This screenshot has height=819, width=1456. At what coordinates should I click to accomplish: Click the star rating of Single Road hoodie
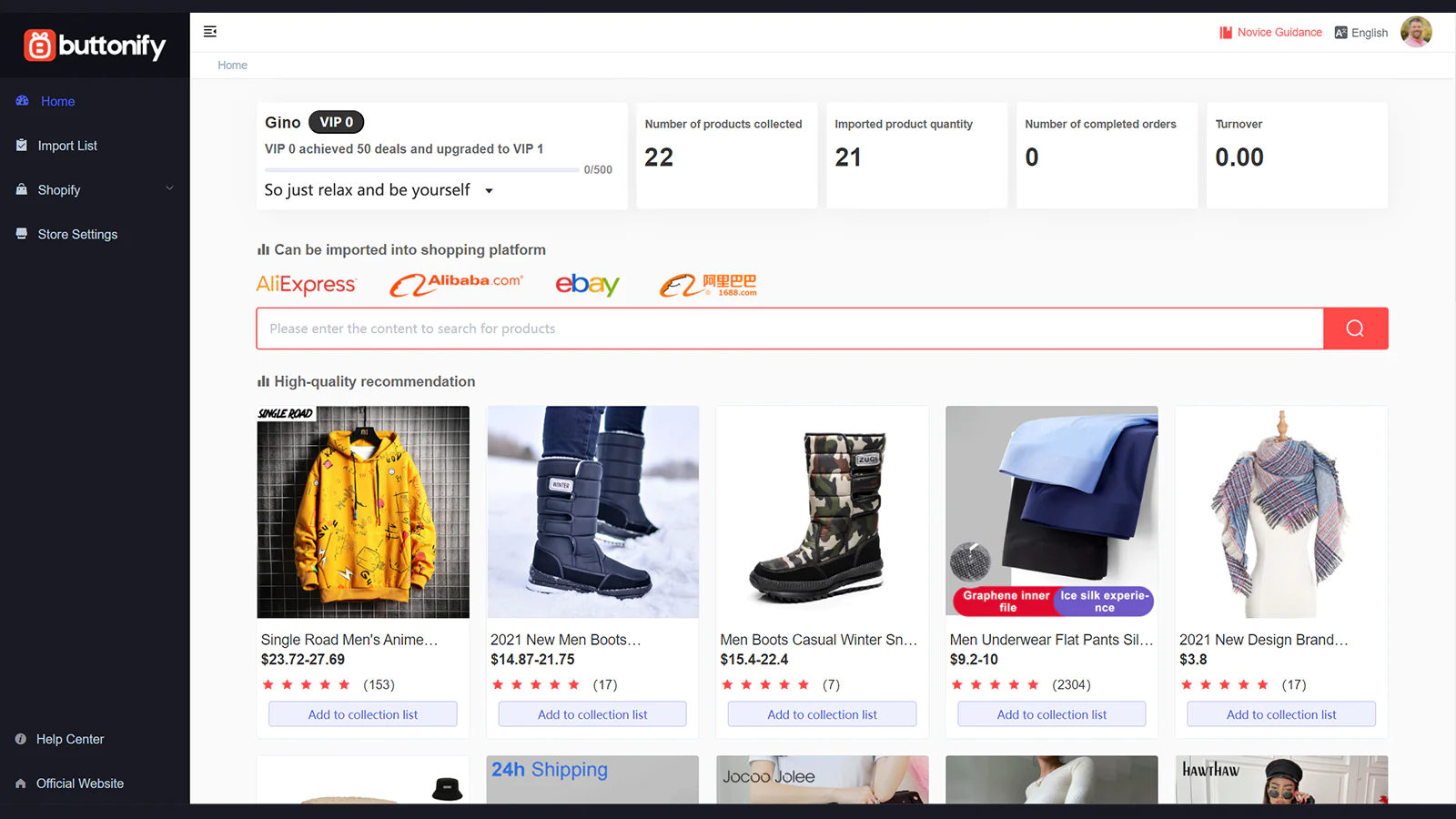click(x=307, y=685)
